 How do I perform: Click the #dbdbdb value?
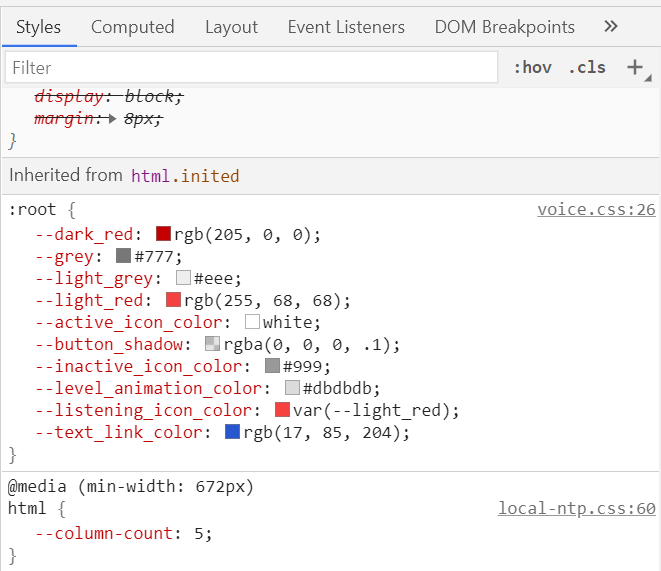[x=337, y=388]
